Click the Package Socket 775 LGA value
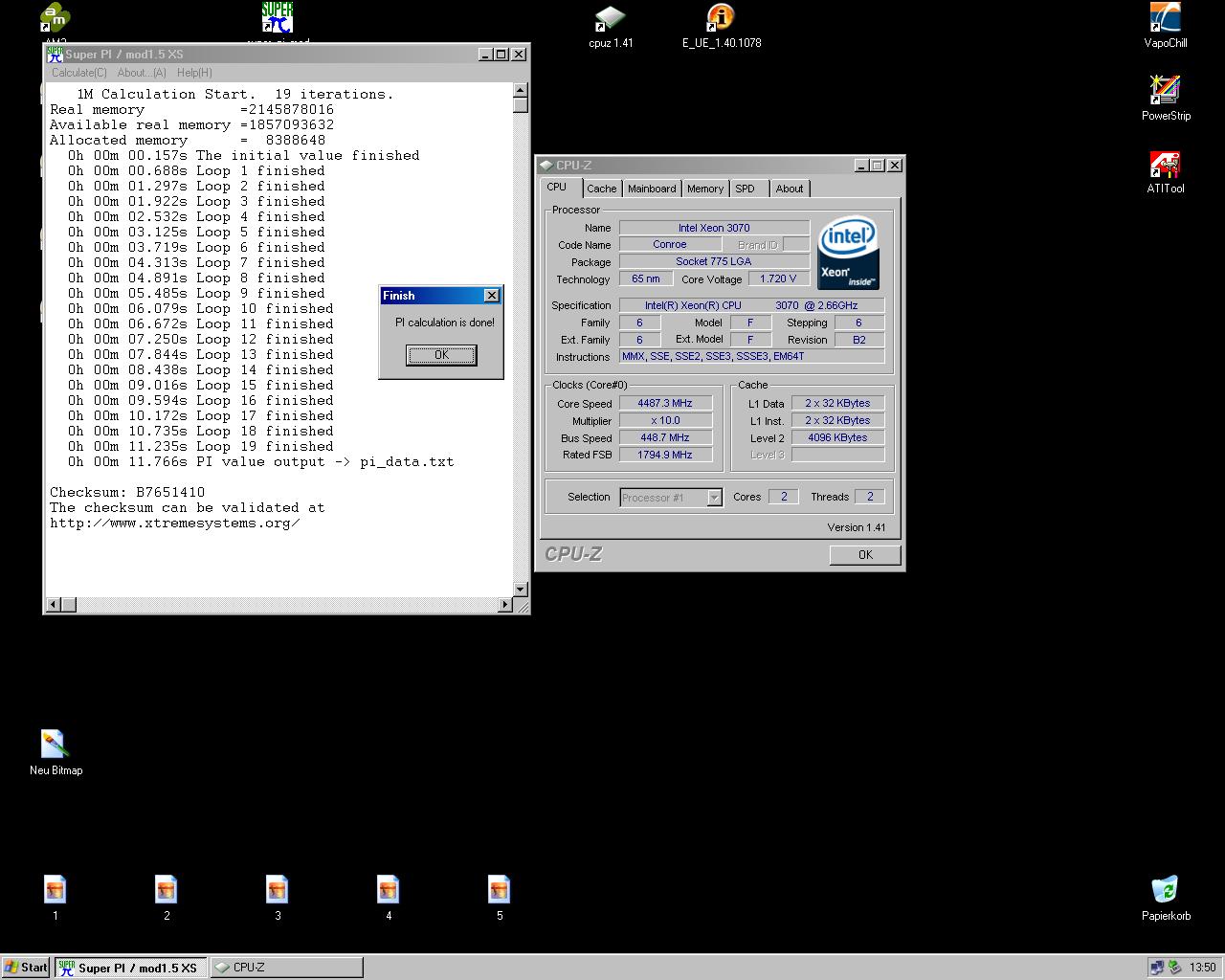 (714, 261)
